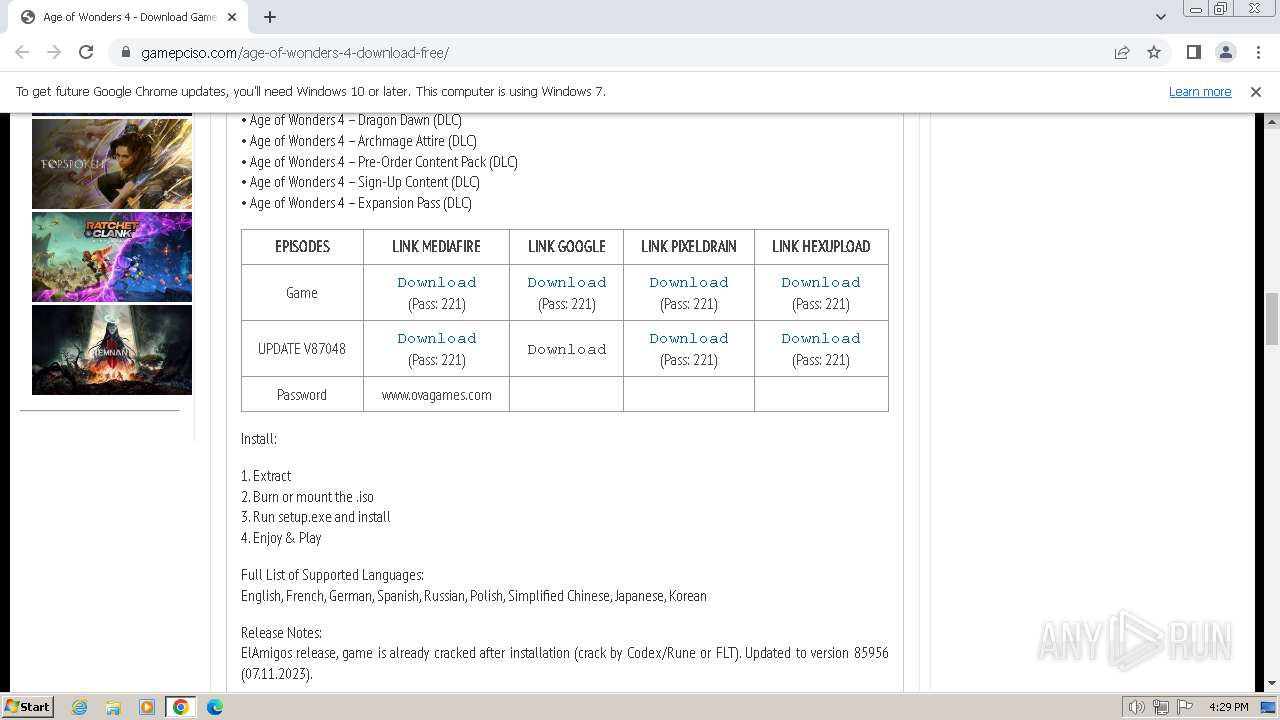Open Action Center flag icon

pyautogui.click(x=1185, y=707)
